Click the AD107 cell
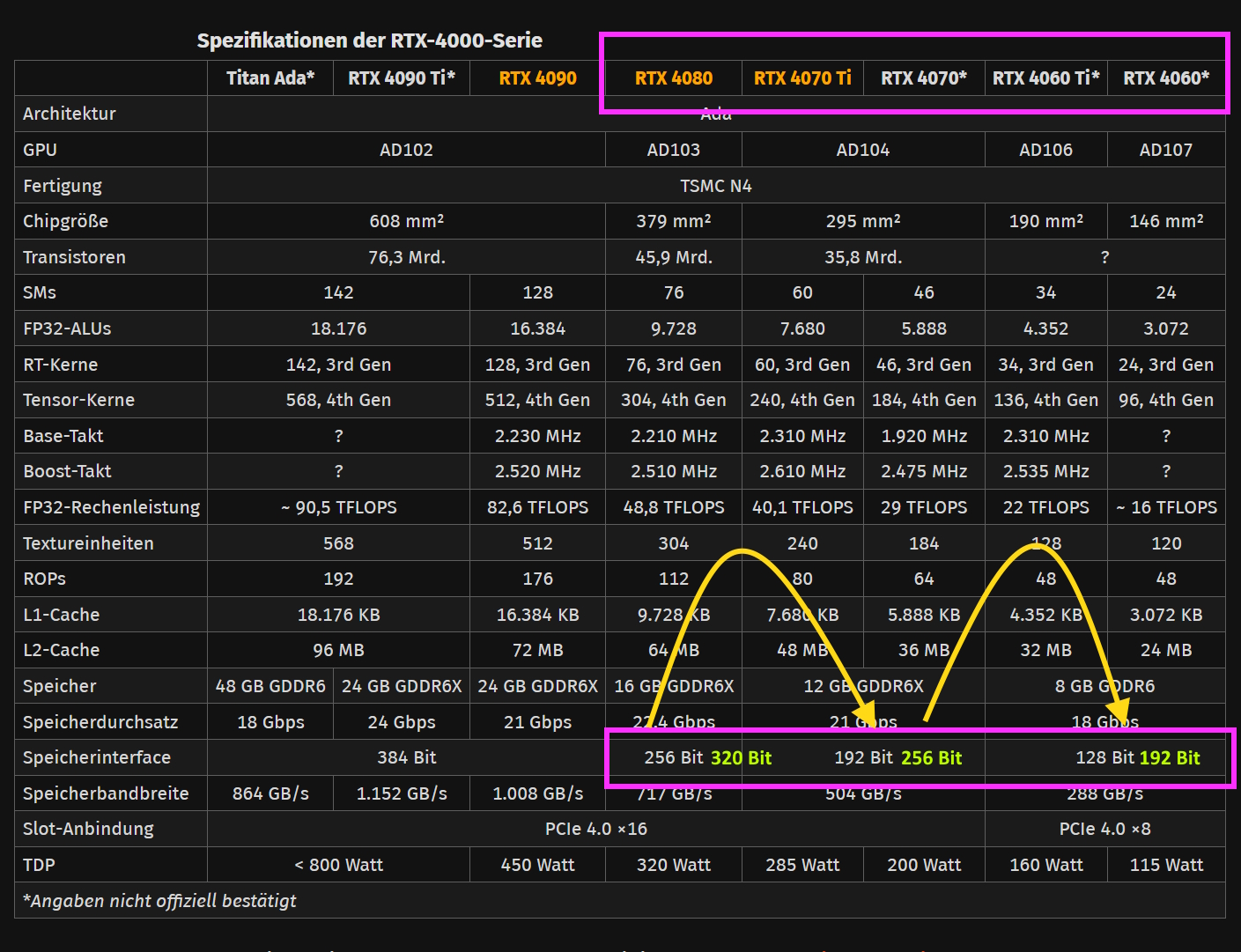 [x=1166, y=150]
